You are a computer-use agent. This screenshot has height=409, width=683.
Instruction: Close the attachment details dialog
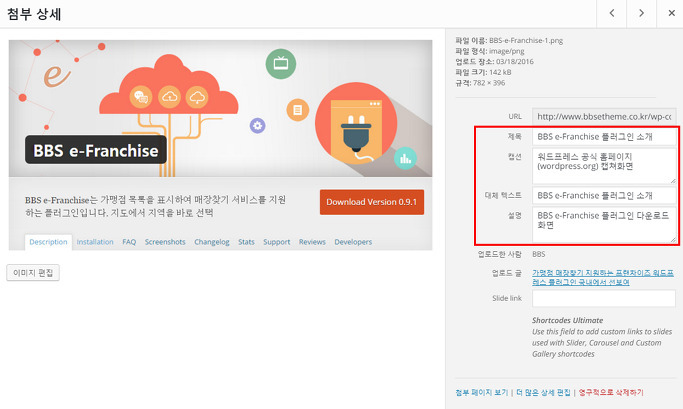coord(671,14)
